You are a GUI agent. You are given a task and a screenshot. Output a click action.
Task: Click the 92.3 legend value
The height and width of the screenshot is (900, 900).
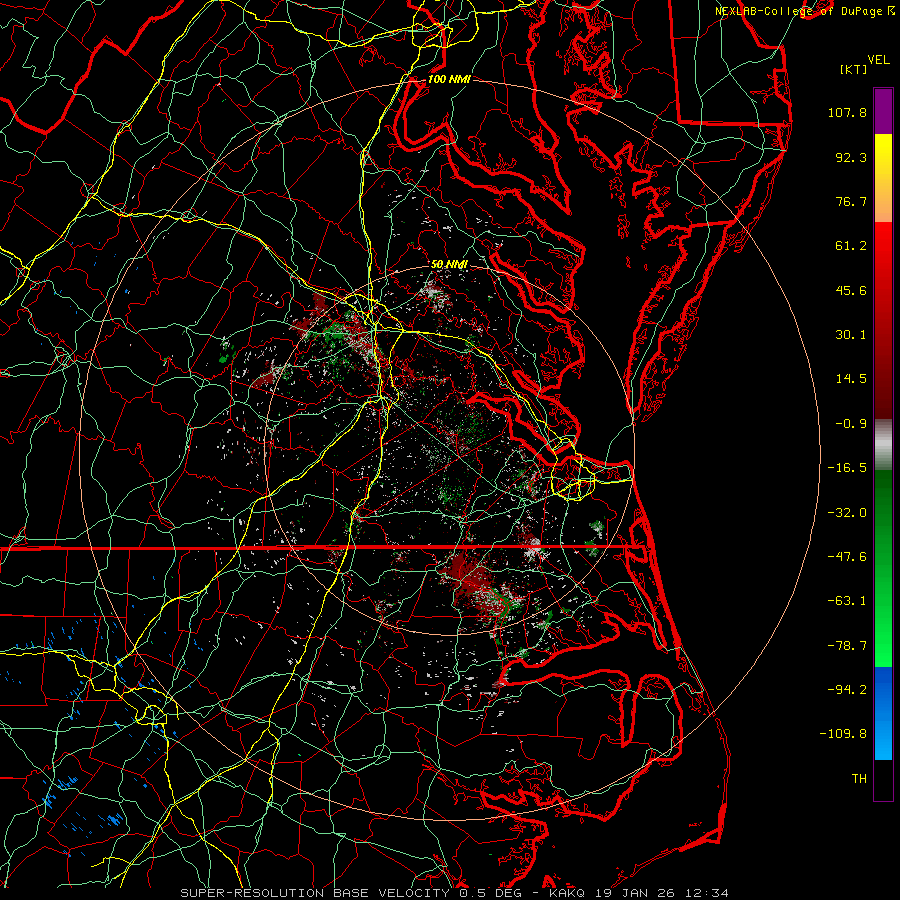851,157
